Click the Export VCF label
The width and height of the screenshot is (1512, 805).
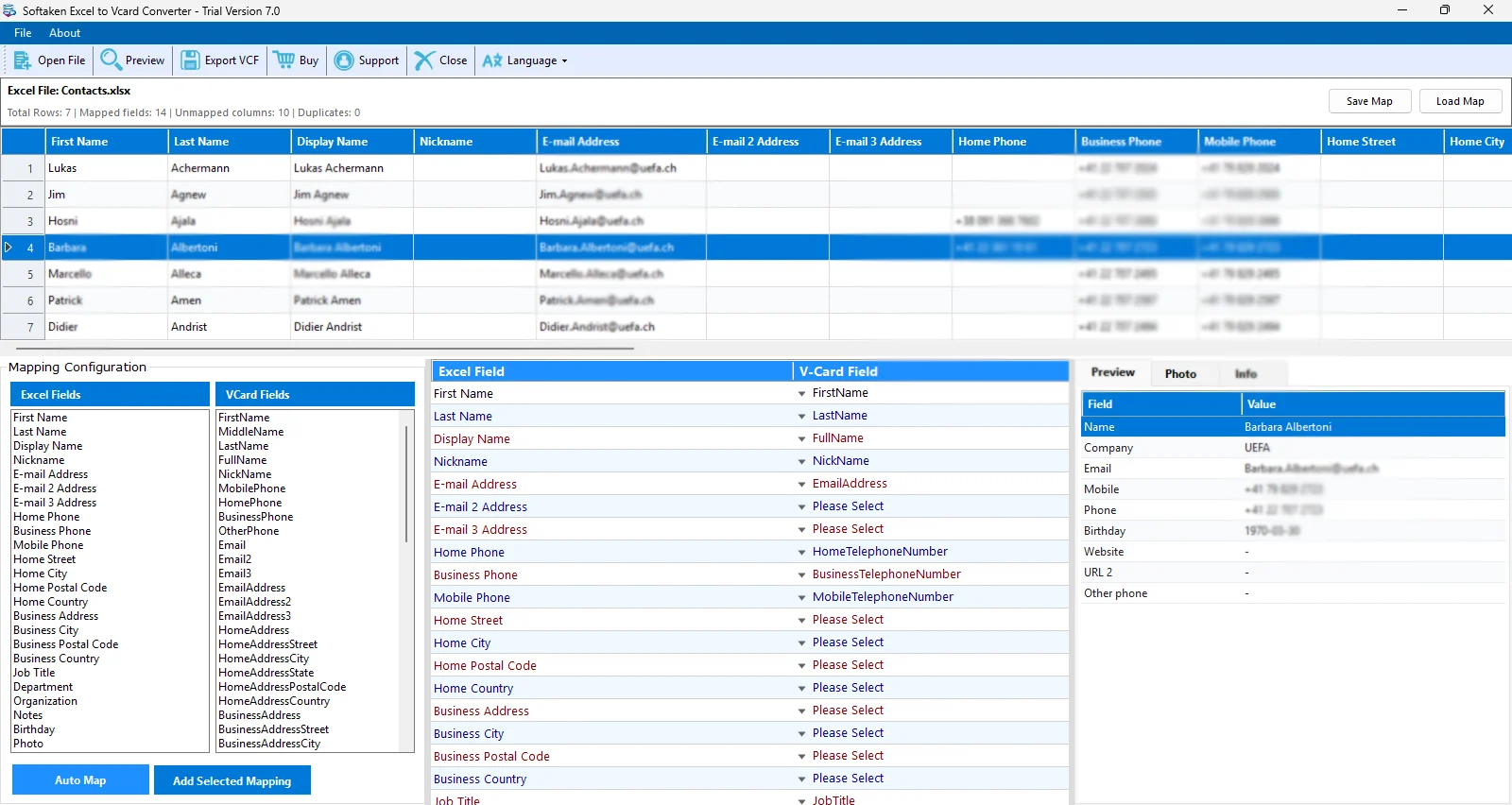click(x=232, y=60)
